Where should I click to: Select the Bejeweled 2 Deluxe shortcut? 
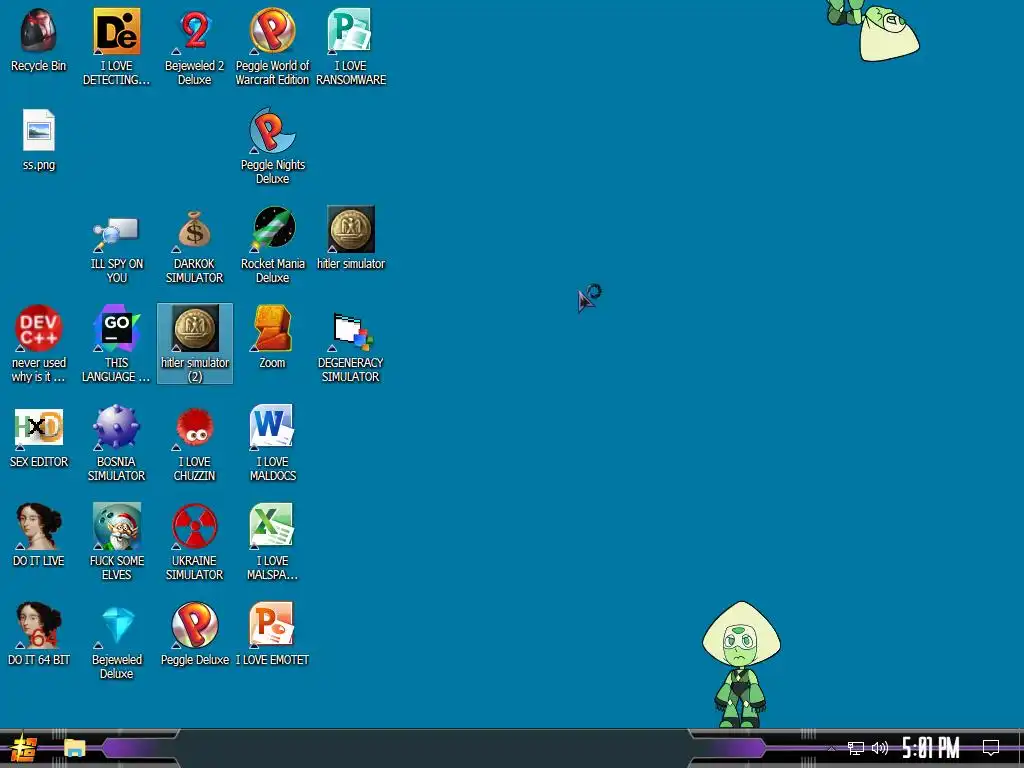click(195, 47)
